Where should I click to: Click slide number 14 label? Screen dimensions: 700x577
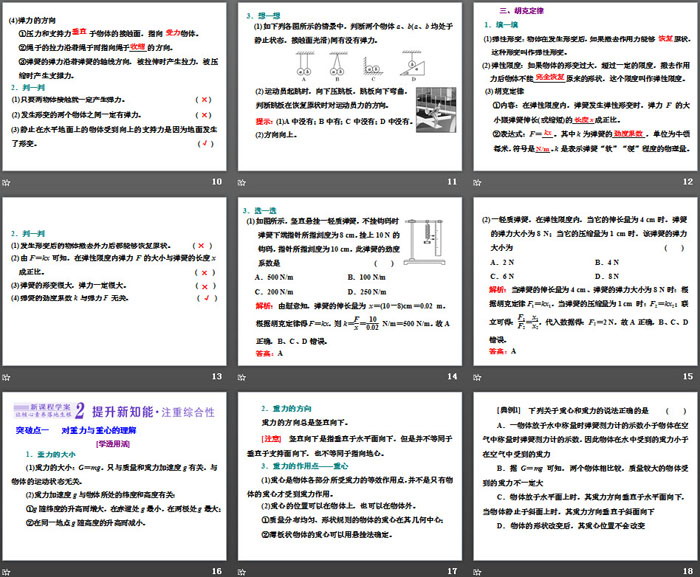(452, 376)
